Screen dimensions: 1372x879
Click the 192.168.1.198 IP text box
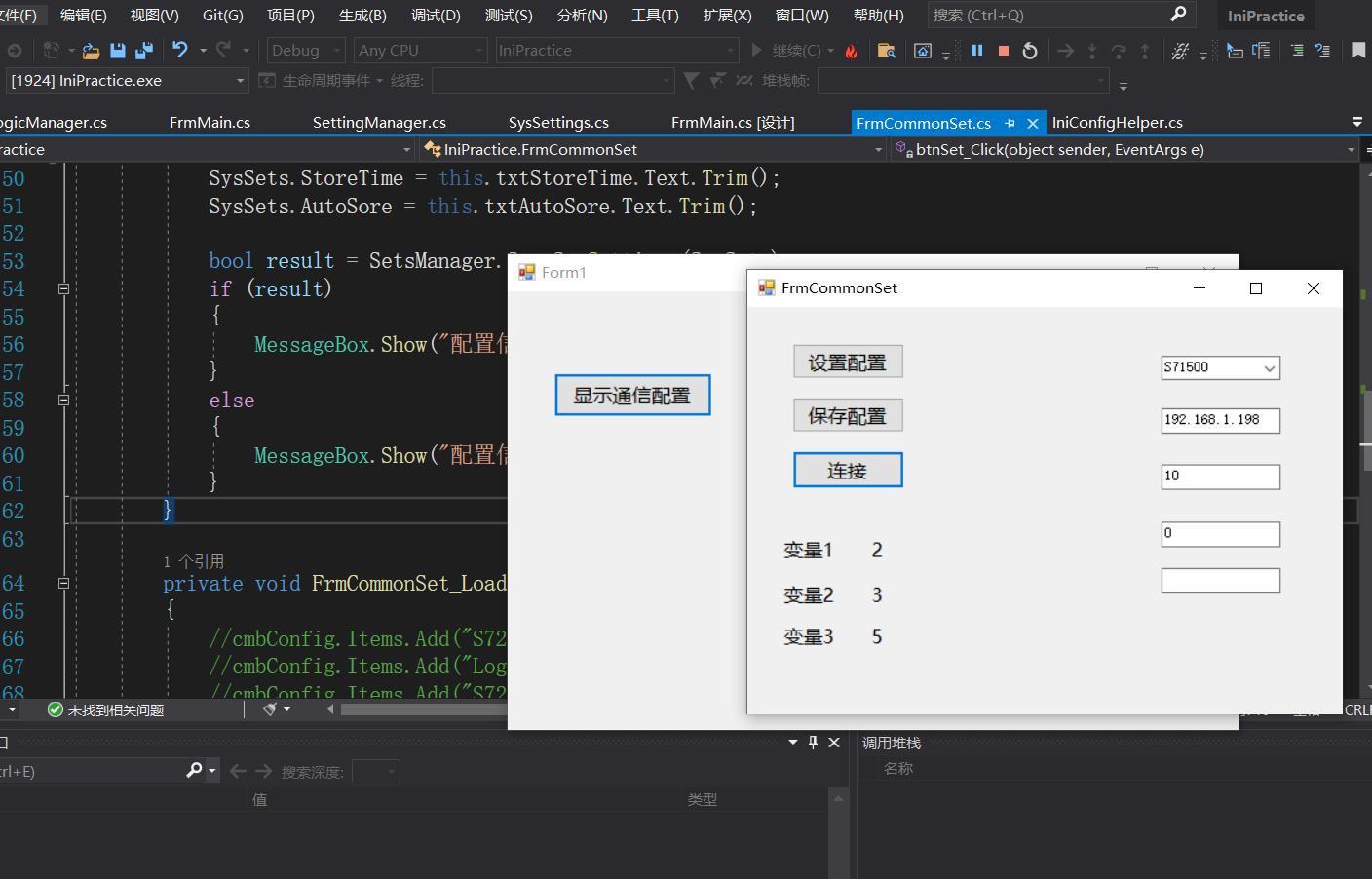[1219, 420]
